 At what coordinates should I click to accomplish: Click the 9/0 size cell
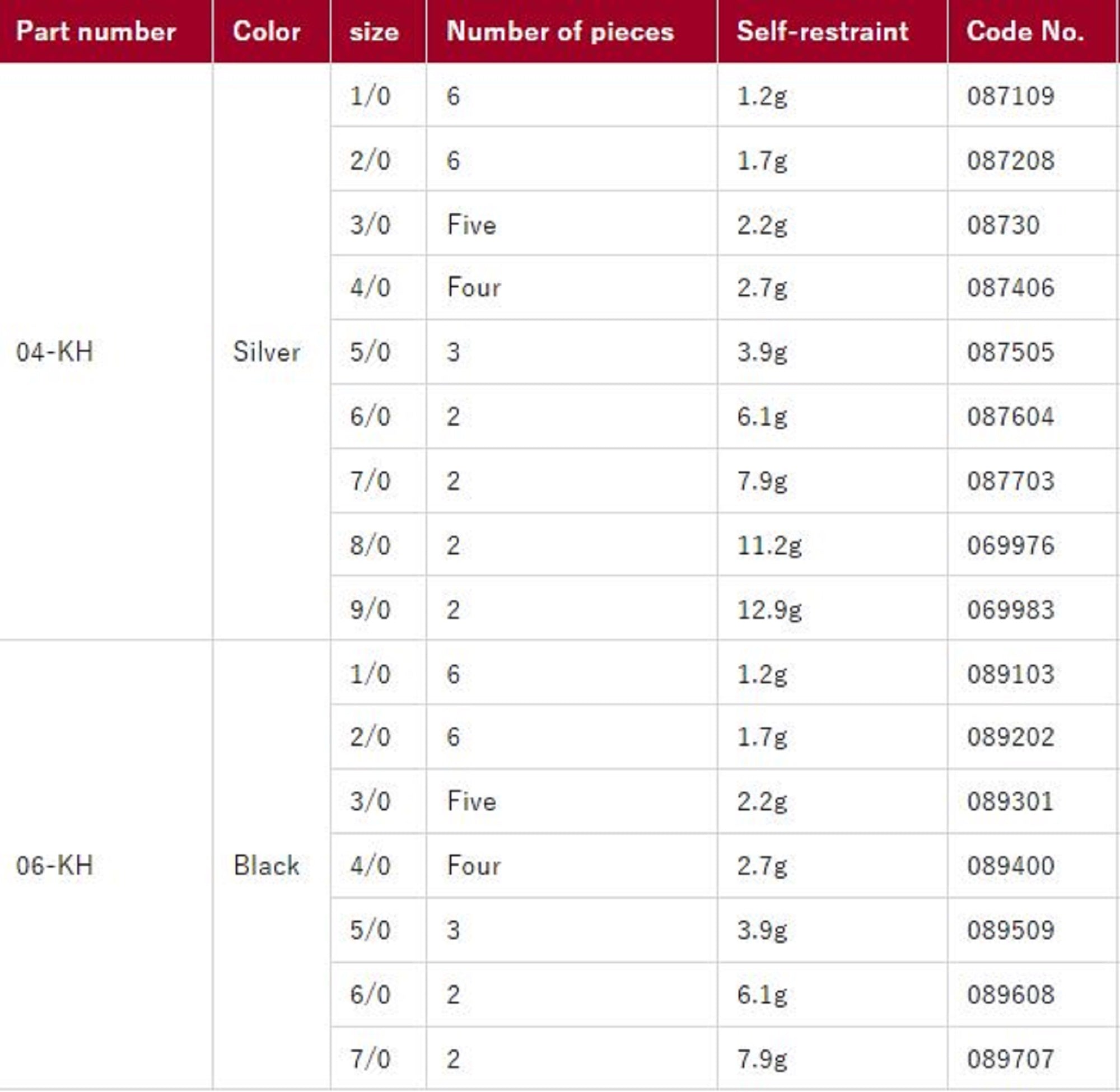371,609
